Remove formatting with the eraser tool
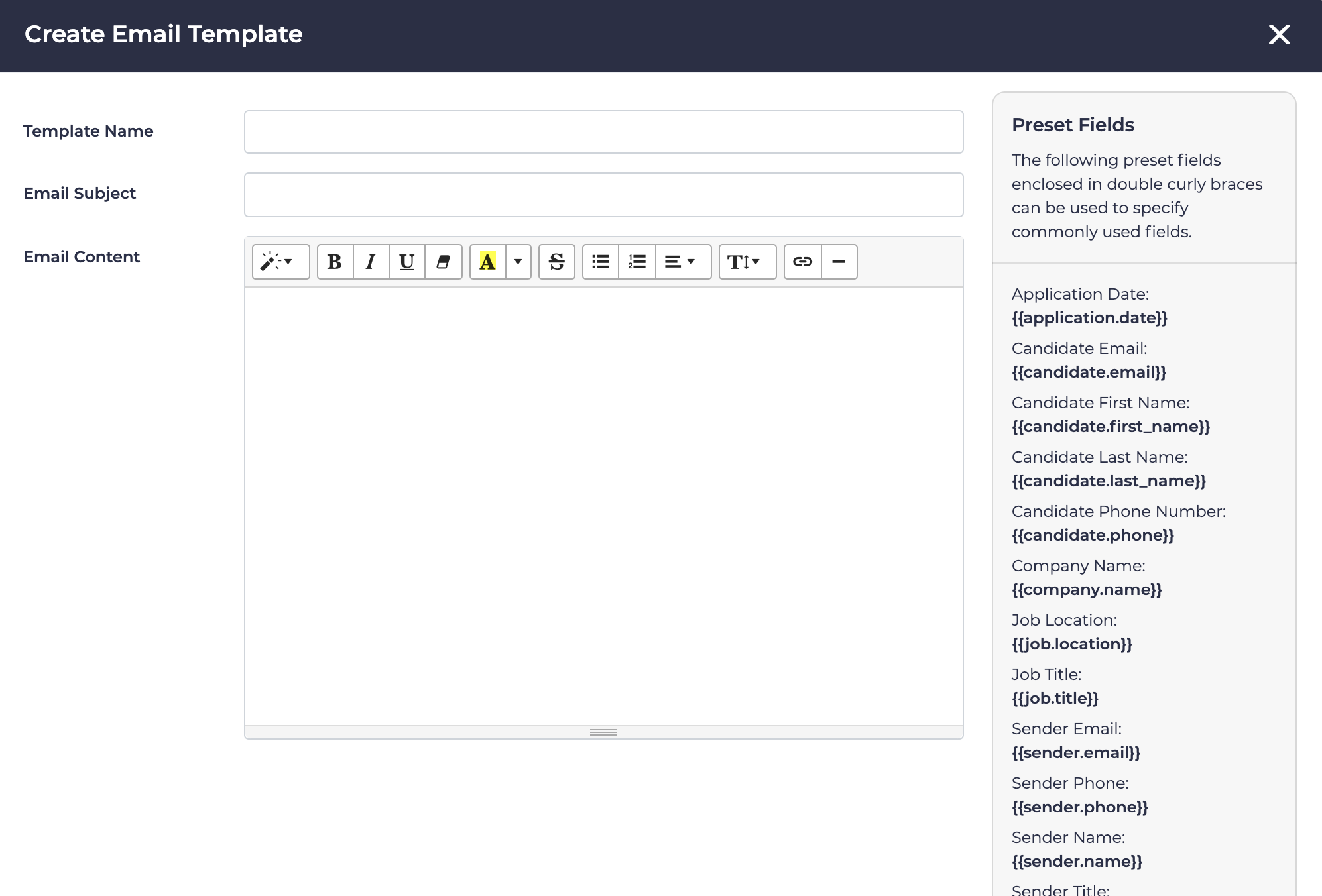This screenshot has height=896, width=1322. [x=443, y=262]
